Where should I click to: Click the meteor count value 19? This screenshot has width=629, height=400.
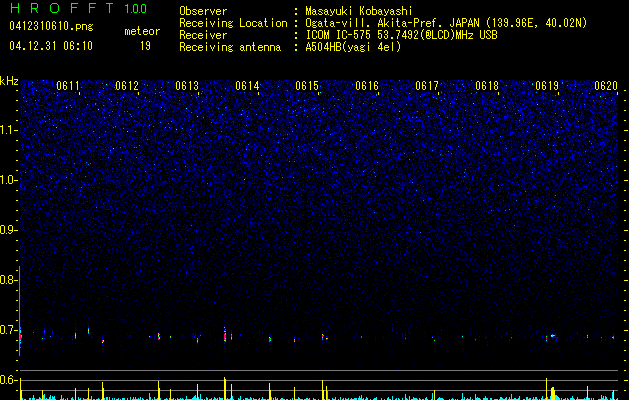point(145,46)
